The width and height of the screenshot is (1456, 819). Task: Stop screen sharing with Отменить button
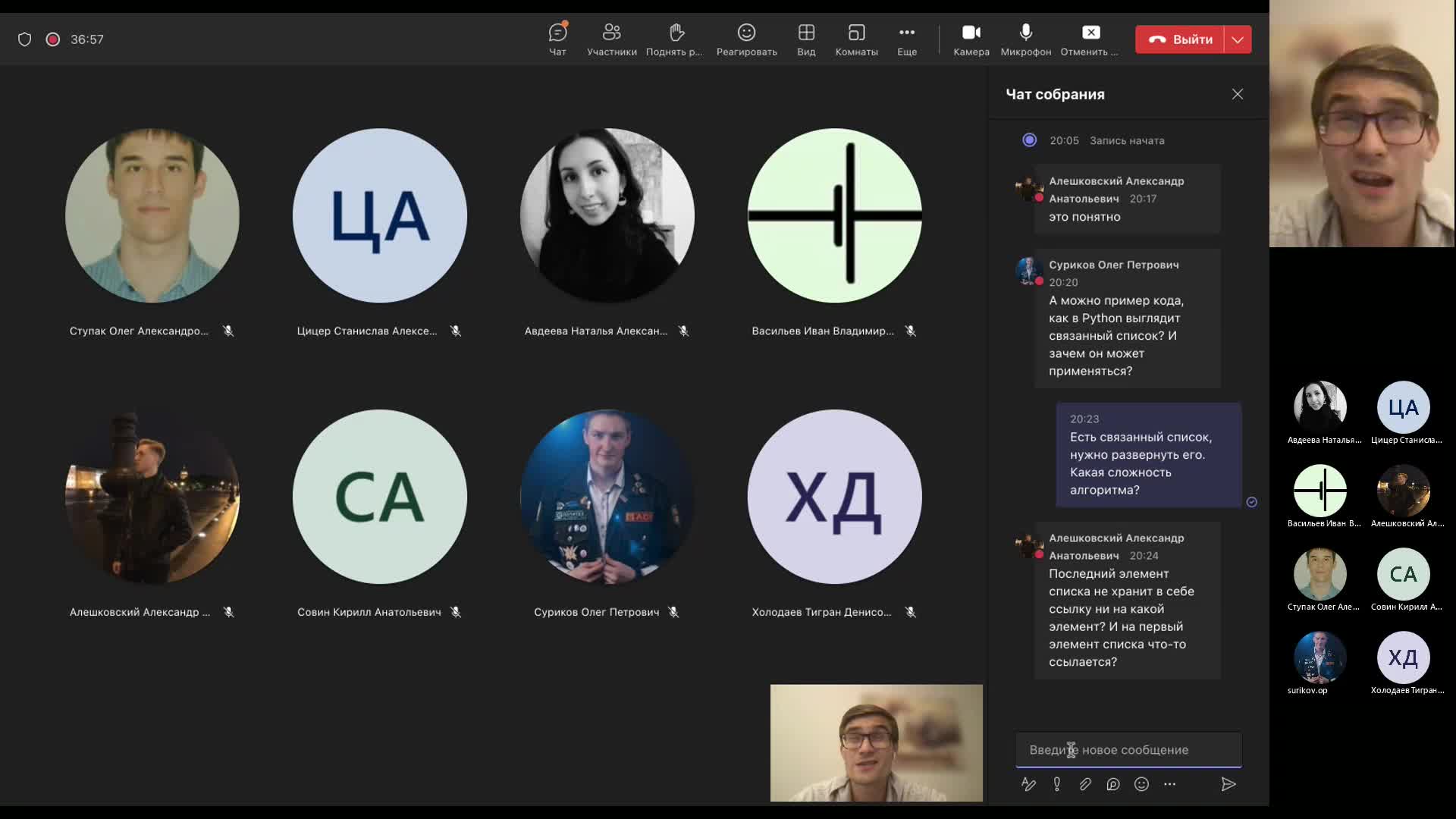(1090, 39)
